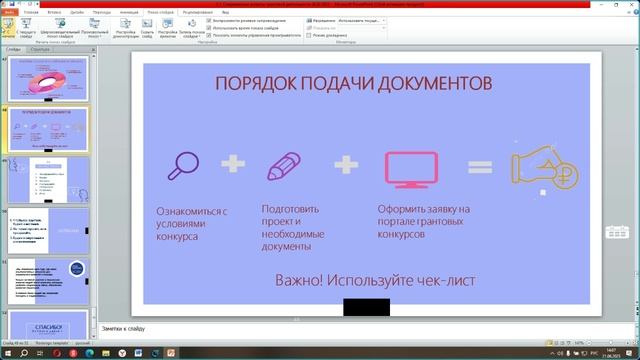Open Microsoft Edge from the taskbar
Viewport: 640px width, 360px height.
point(89,353)
